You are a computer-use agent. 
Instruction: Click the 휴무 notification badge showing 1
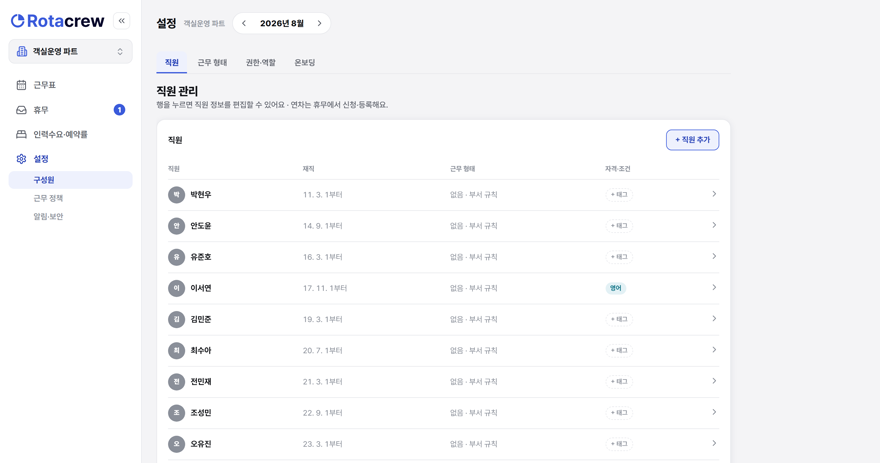(x=119, y=110)
